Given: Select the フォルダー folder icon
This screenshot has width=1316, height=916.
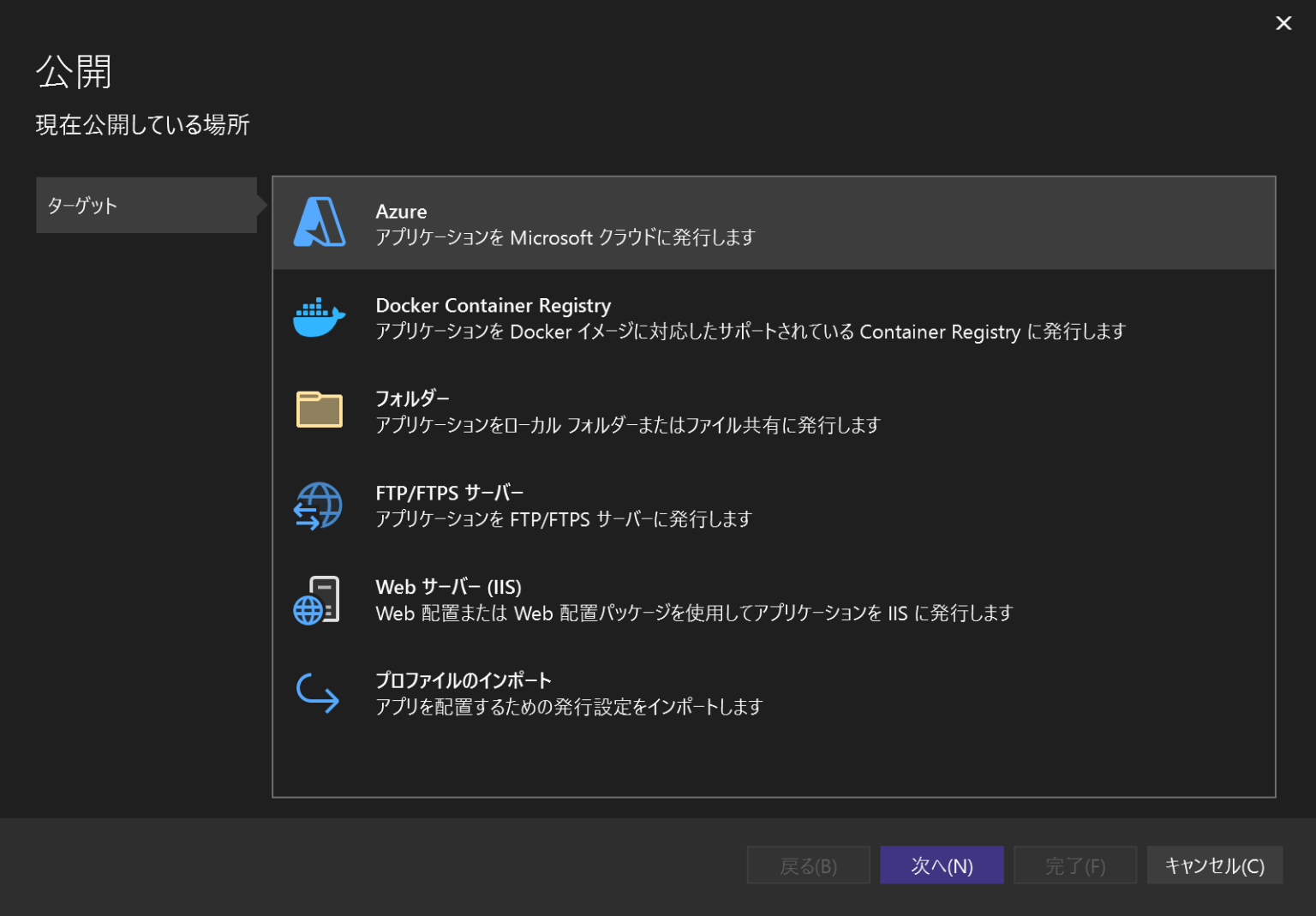Looking at the screenshot, I should tap(318, 410).
